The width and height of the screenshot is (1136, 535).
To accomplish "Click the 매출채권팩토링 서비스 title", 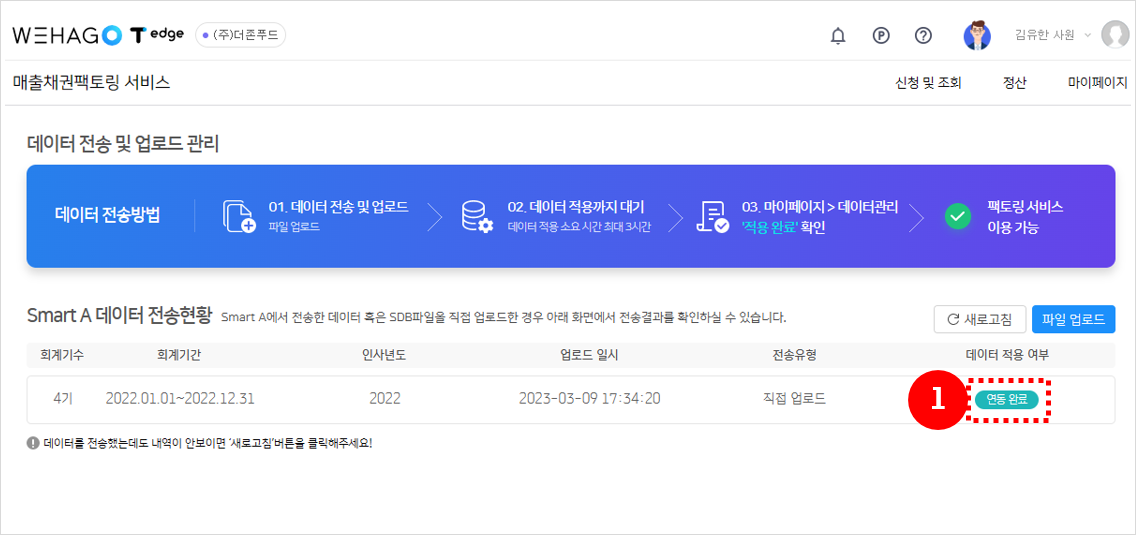I will [x=92, y=83].
